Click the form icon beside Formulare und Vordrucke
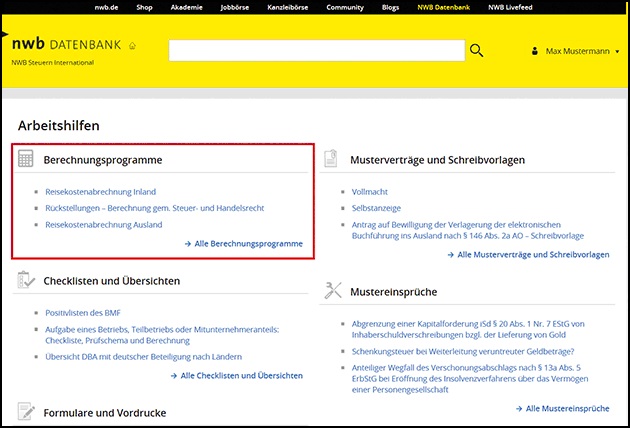Image resolution: width=630 pixels, height=428 pixels. tap(26, 411)
